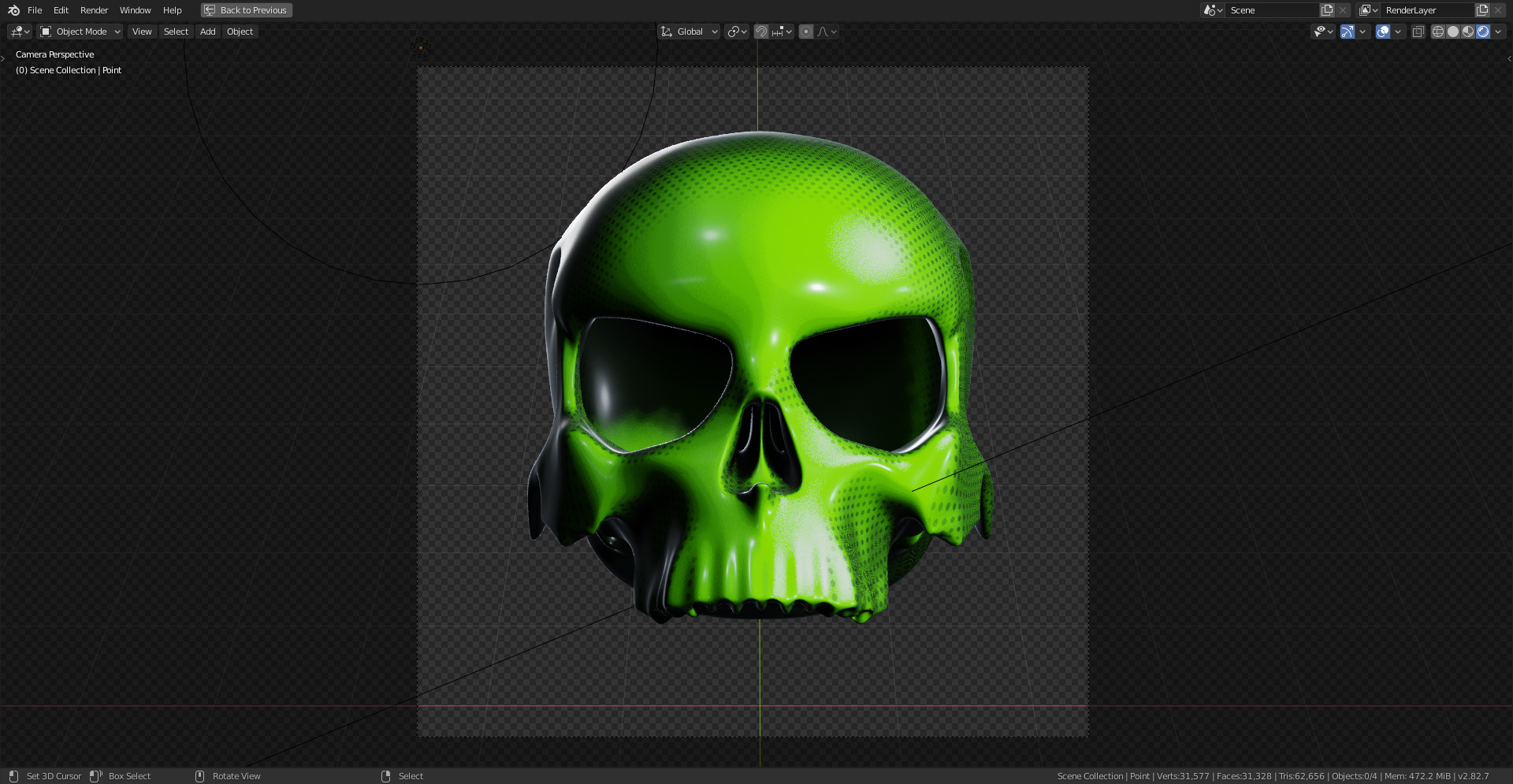Remove the RenderLayer view layer
The image size is (1513, 784).
pos(1498,10)
